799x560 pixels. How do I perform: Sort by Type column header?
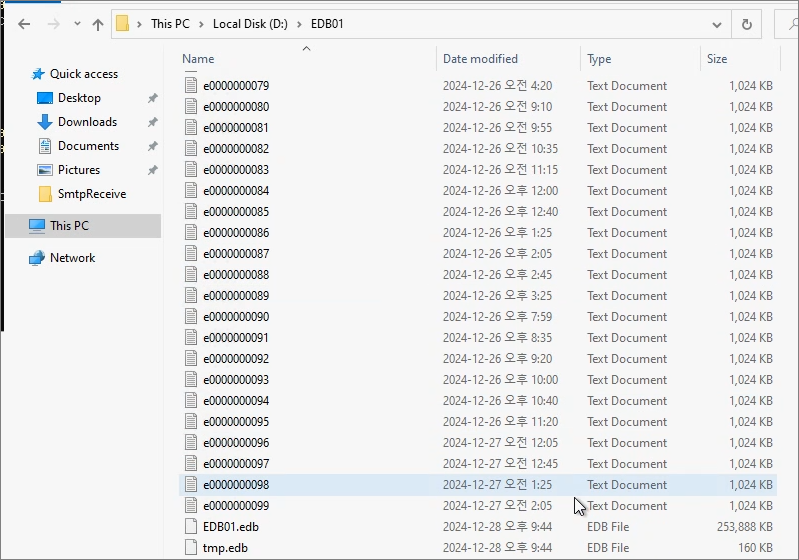(x=599, y=59)
